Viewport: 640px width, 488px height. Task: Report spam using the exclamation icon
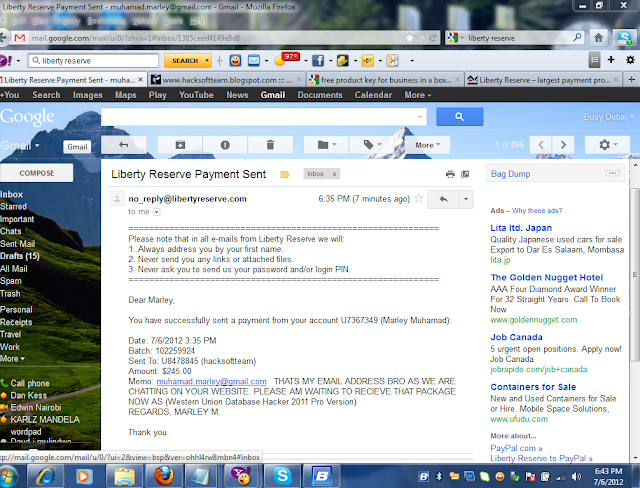pos(225,145)
